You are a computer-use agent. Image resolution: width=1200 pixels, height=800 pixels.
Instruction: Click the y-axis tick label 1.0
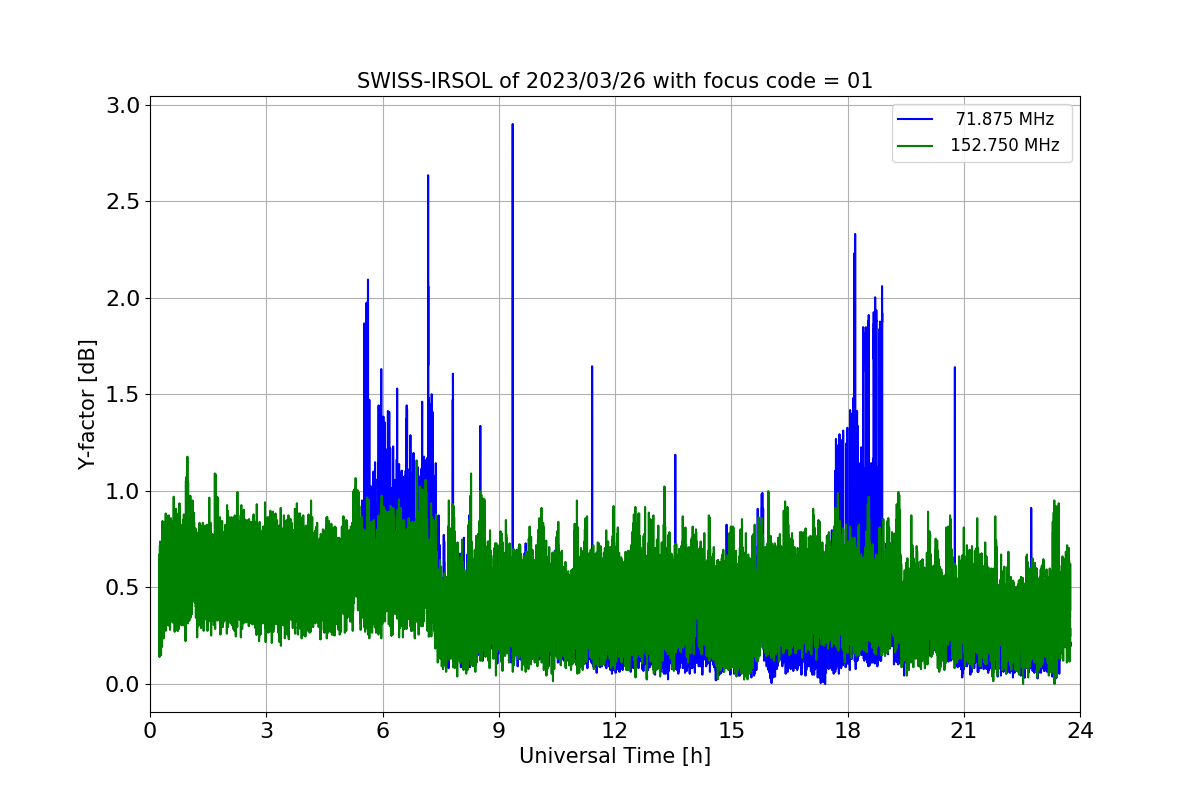121,491
